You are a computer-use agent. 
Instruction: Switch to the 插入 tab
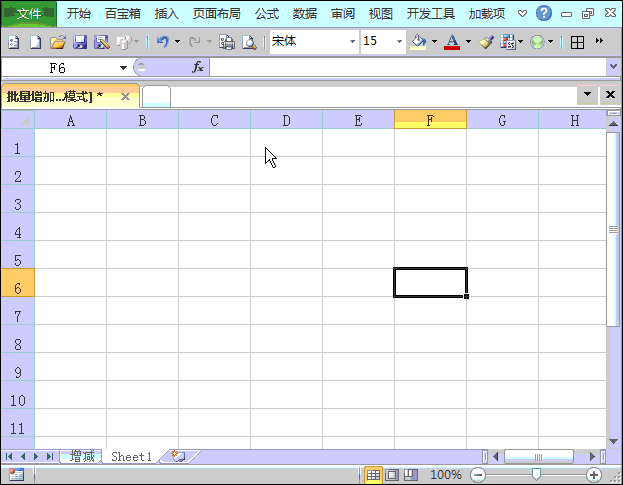click(166, 14)
